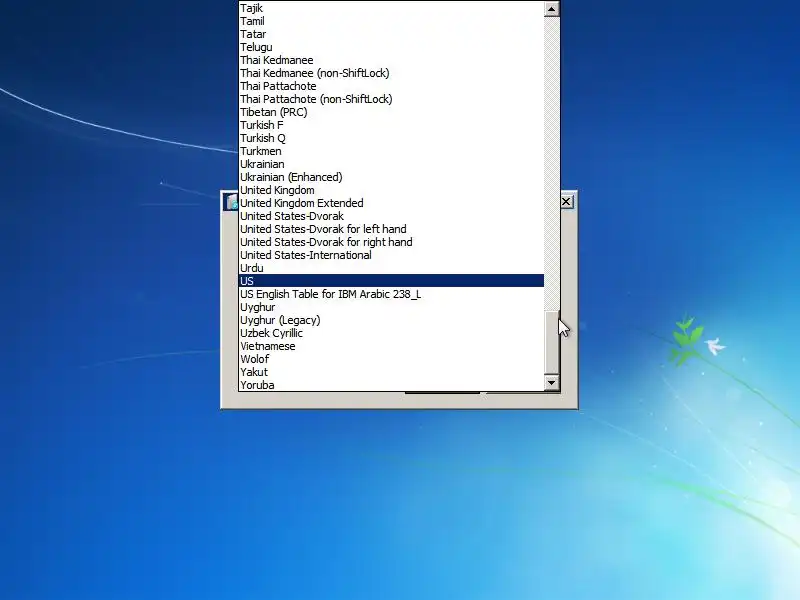Select Thai Kedmanee layout
This screenshot has width=800, height=600.
[391, 60]
